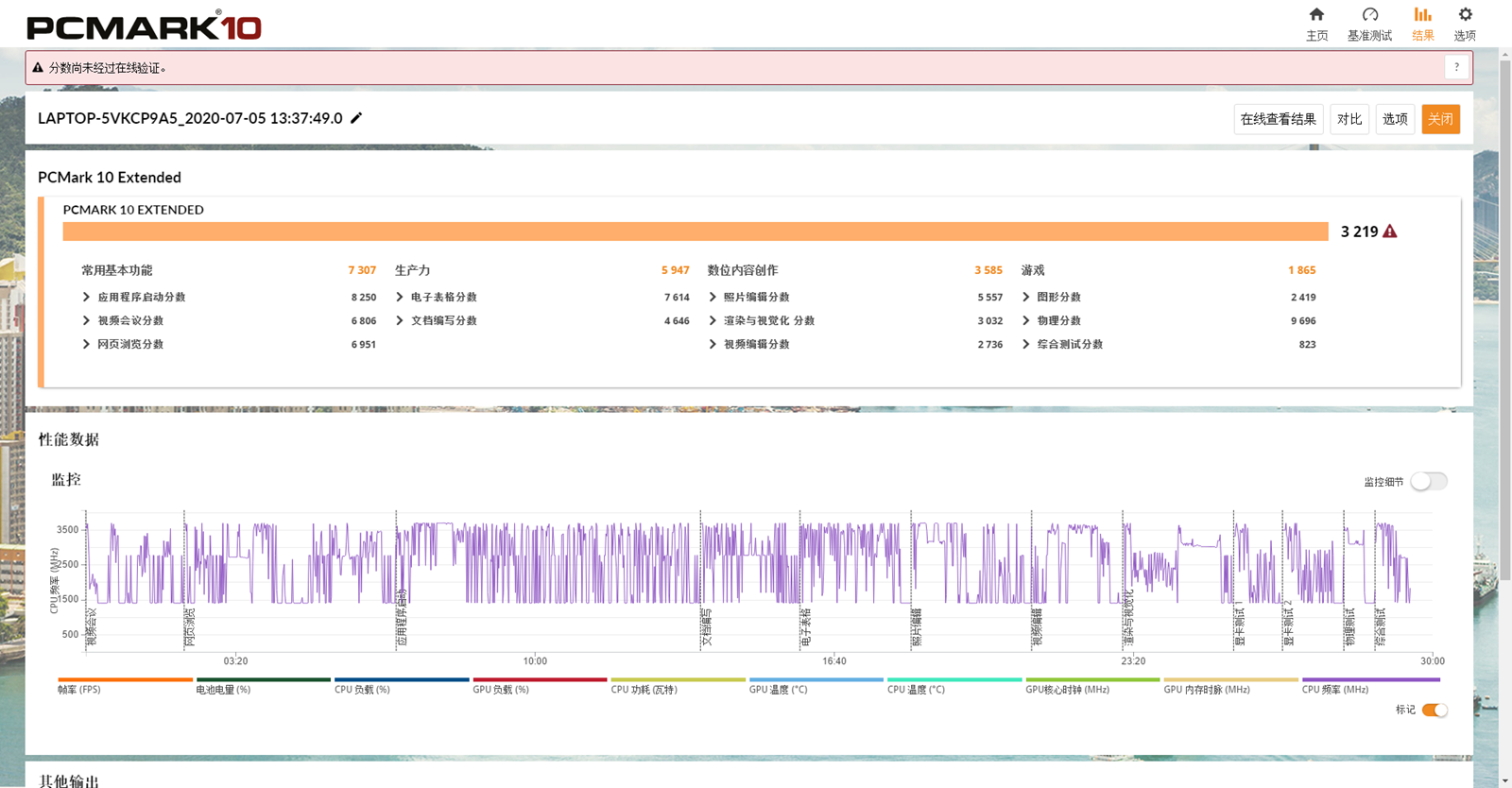Screen dimensions: 1512x788
Task: Expand the 图形分数 row
Action: pos(1026,297)
